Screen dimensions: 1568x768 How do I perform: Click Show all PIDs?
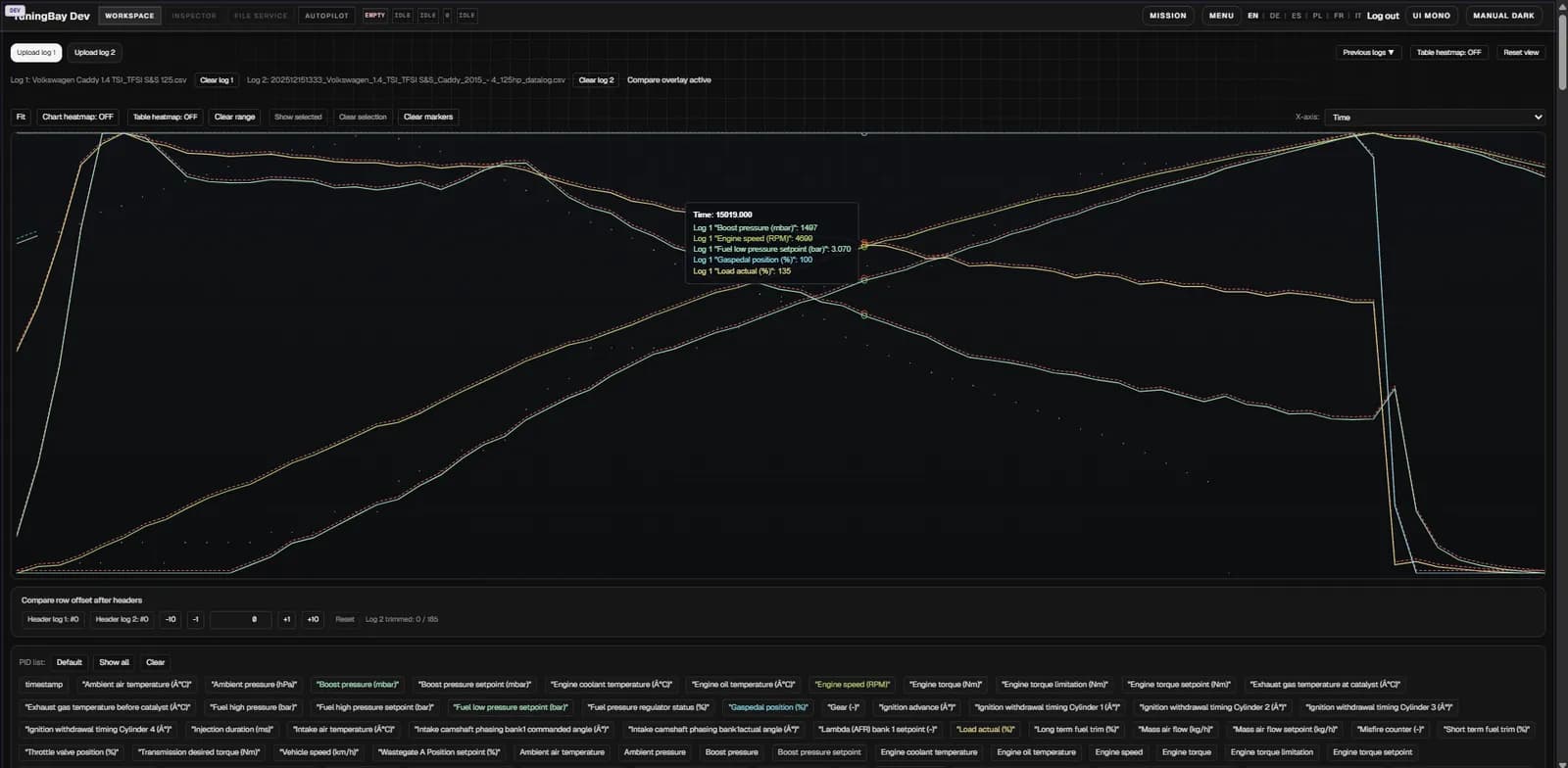point(114,662)
